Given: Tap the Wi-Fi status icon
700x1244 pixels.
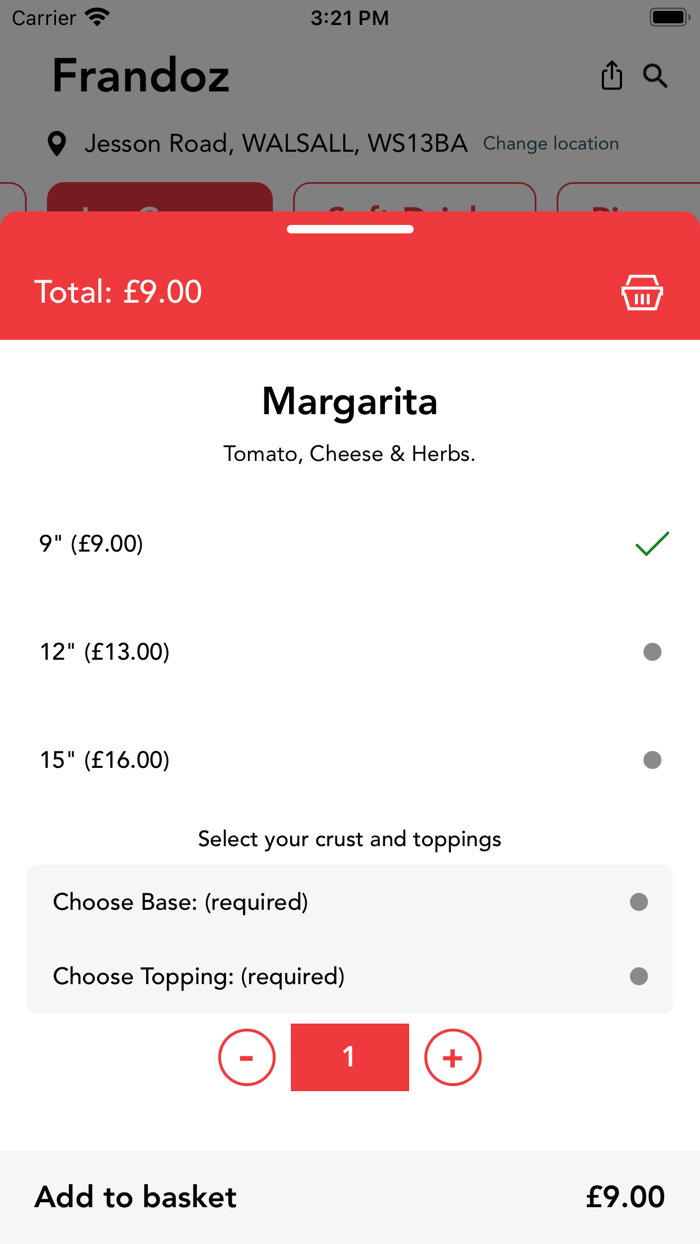Looking at the screenshot, I should 97,18.
